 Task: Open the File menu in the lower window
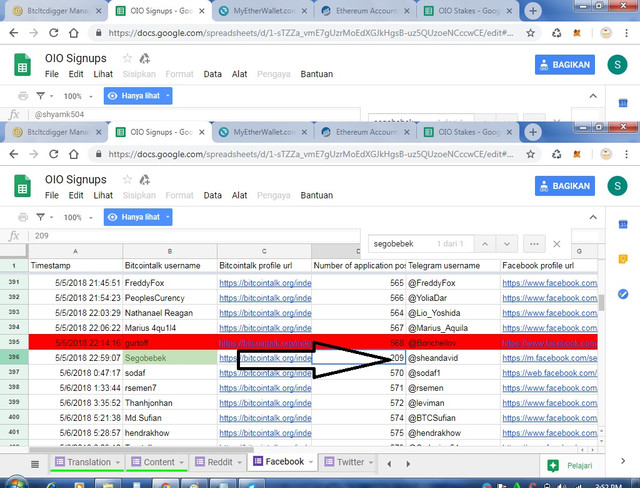[x=51, y=195]
